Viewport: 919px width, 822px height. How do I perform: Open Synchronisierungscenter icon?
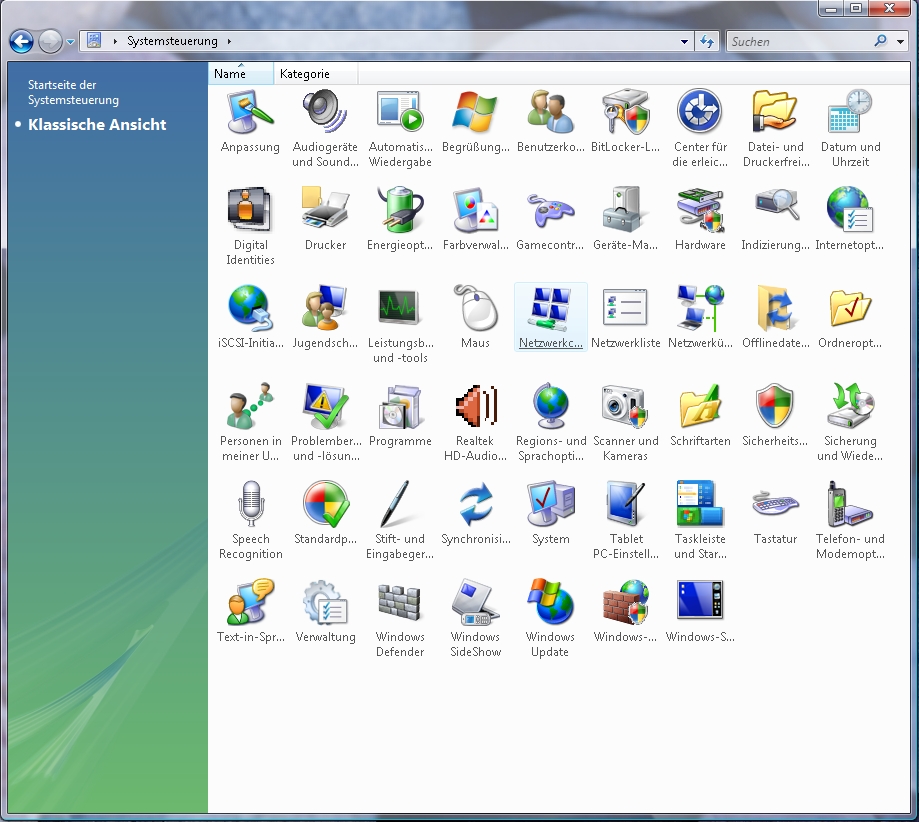pyautogui.click(x=475, y=503)
